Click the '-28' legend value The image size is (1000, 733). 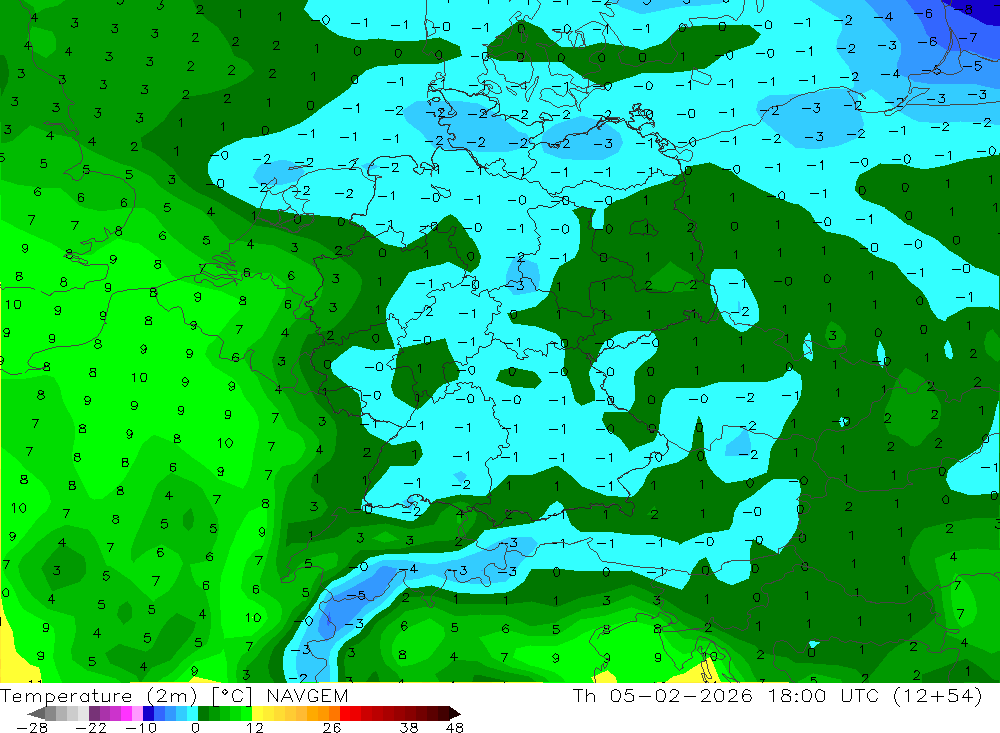(x=32, y=728)
